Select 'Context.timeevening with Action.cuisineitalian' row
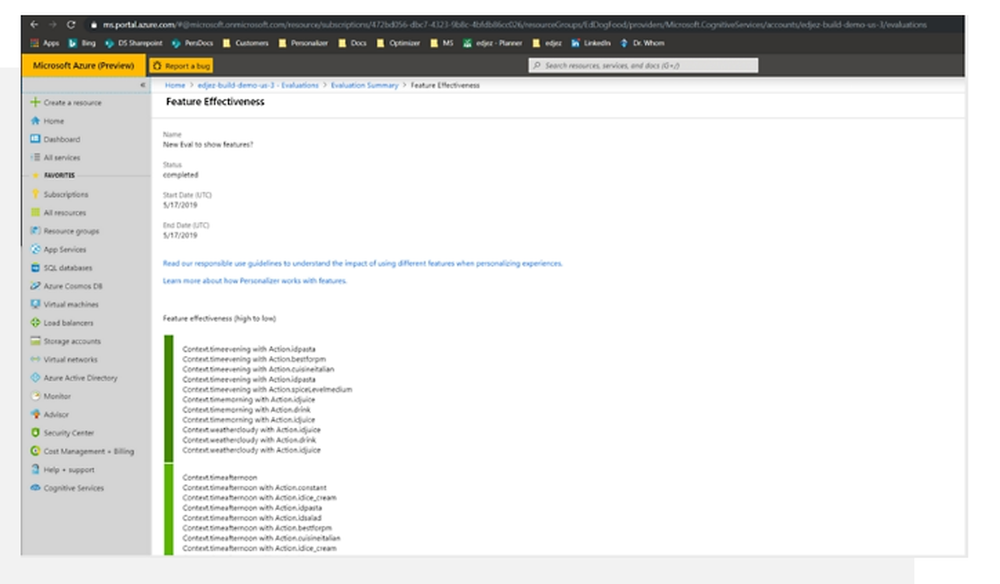 [258, 370]
